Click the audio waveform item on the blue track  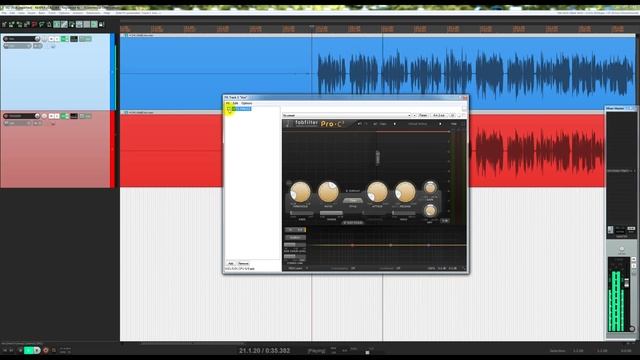click(377, 73)
